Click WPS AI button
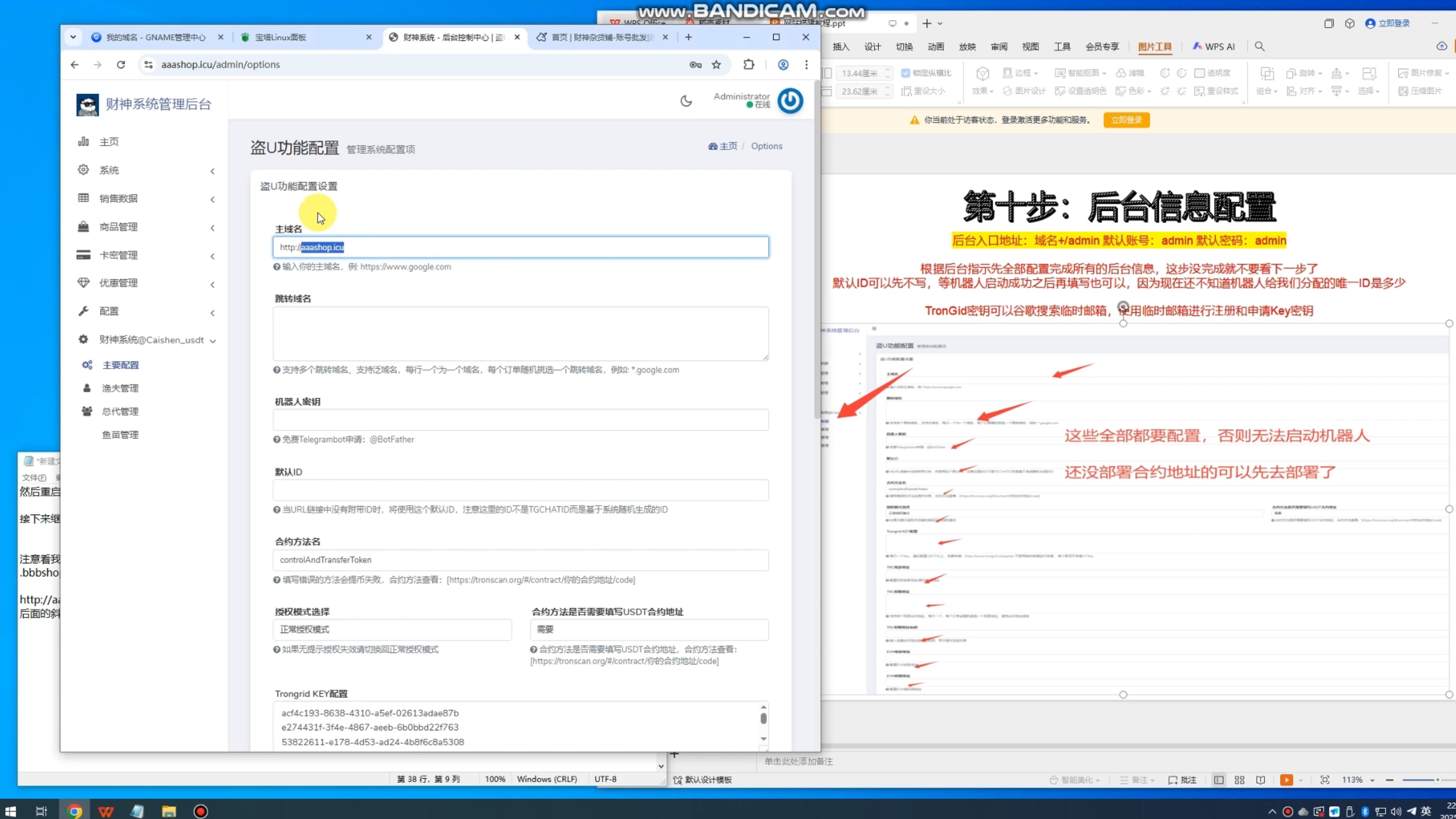The image size is (1456, 819). pos(1213,47)
